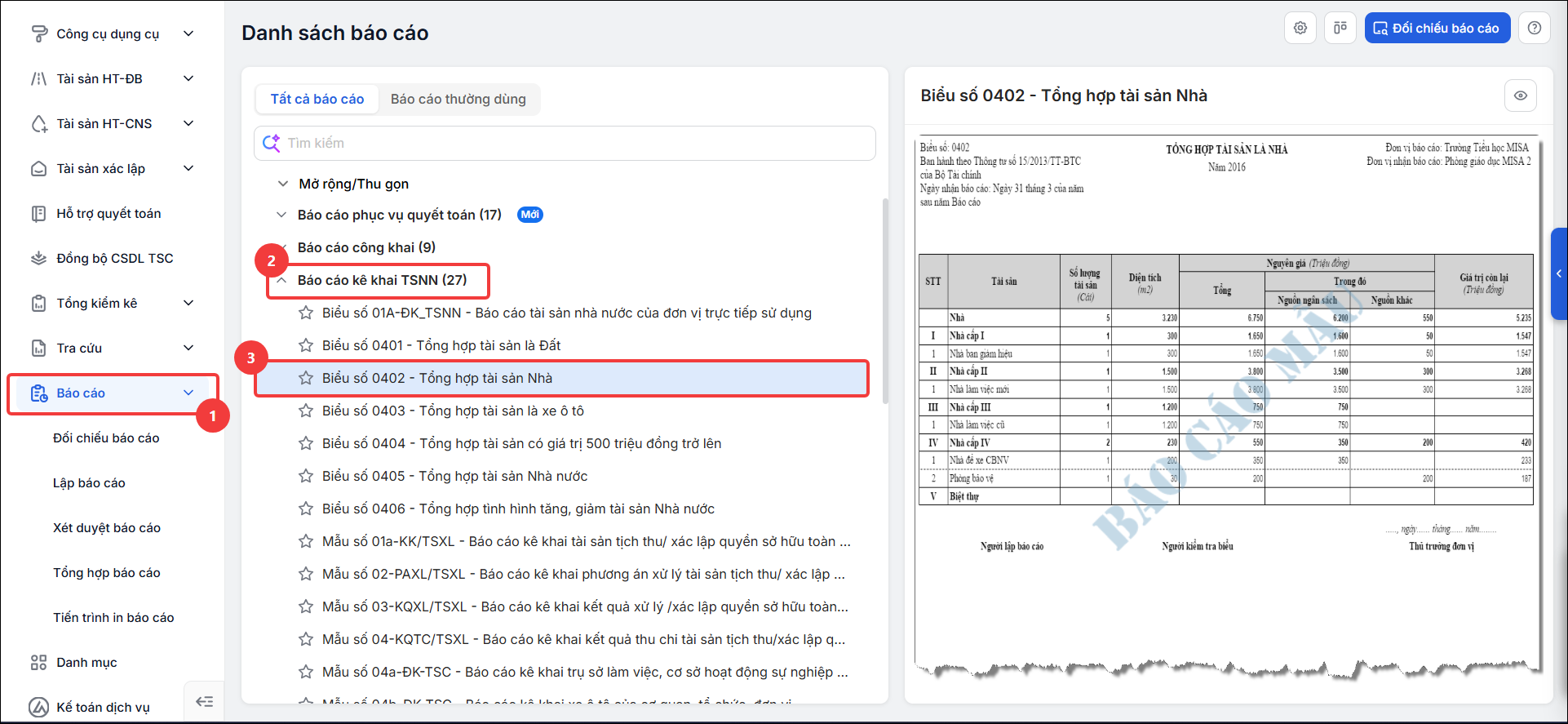The image size is (1568, 724).
Task: Expand Tài sản xác lập chevron
Action: (x=188, y=168)
